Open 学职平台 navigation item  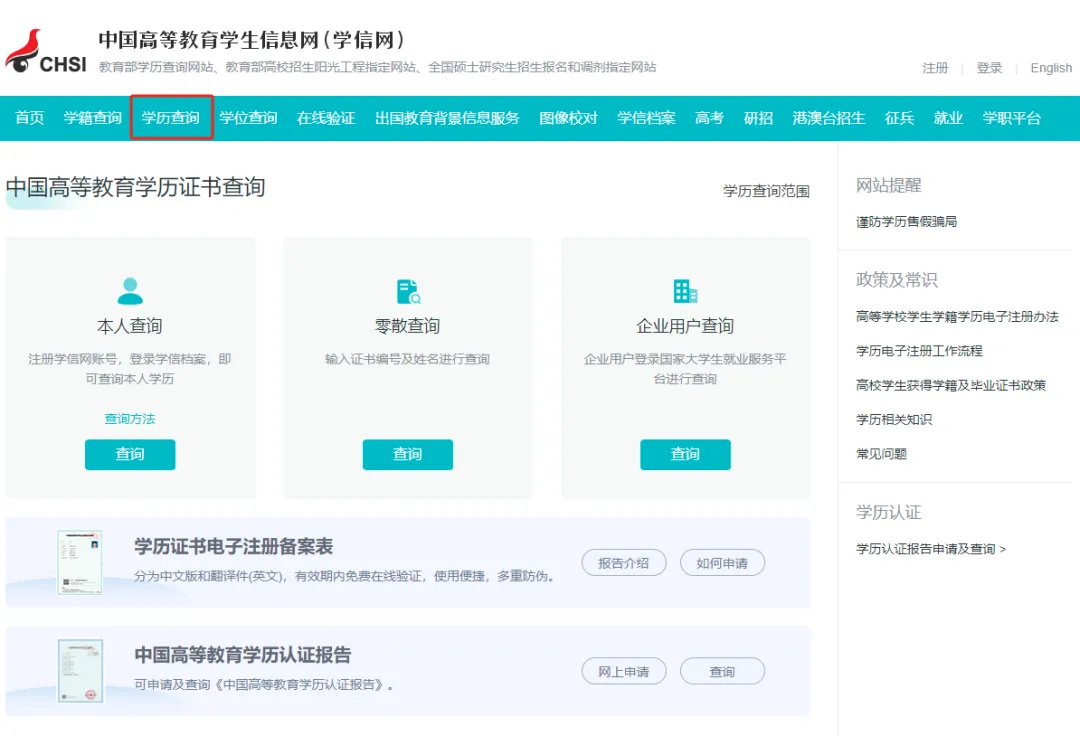point(1012,118)
